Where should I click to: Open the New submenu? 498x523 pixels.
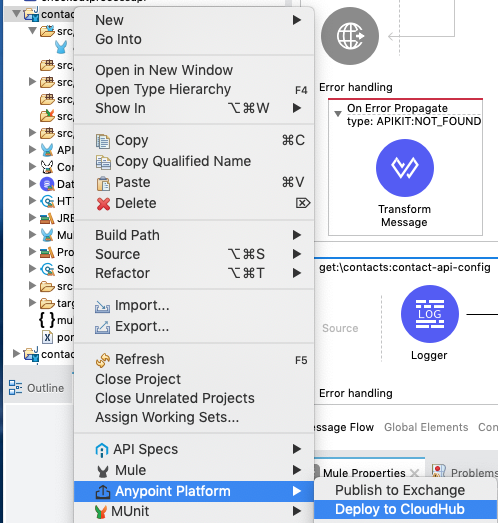click(x=193, y=20)
